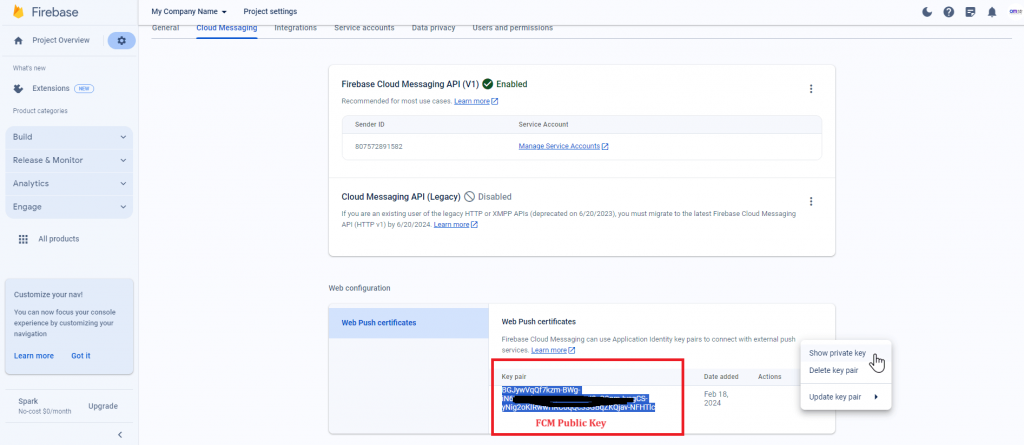Click the Sender ID value 807572891582
Screen dimensions: 1024x445
379,146
